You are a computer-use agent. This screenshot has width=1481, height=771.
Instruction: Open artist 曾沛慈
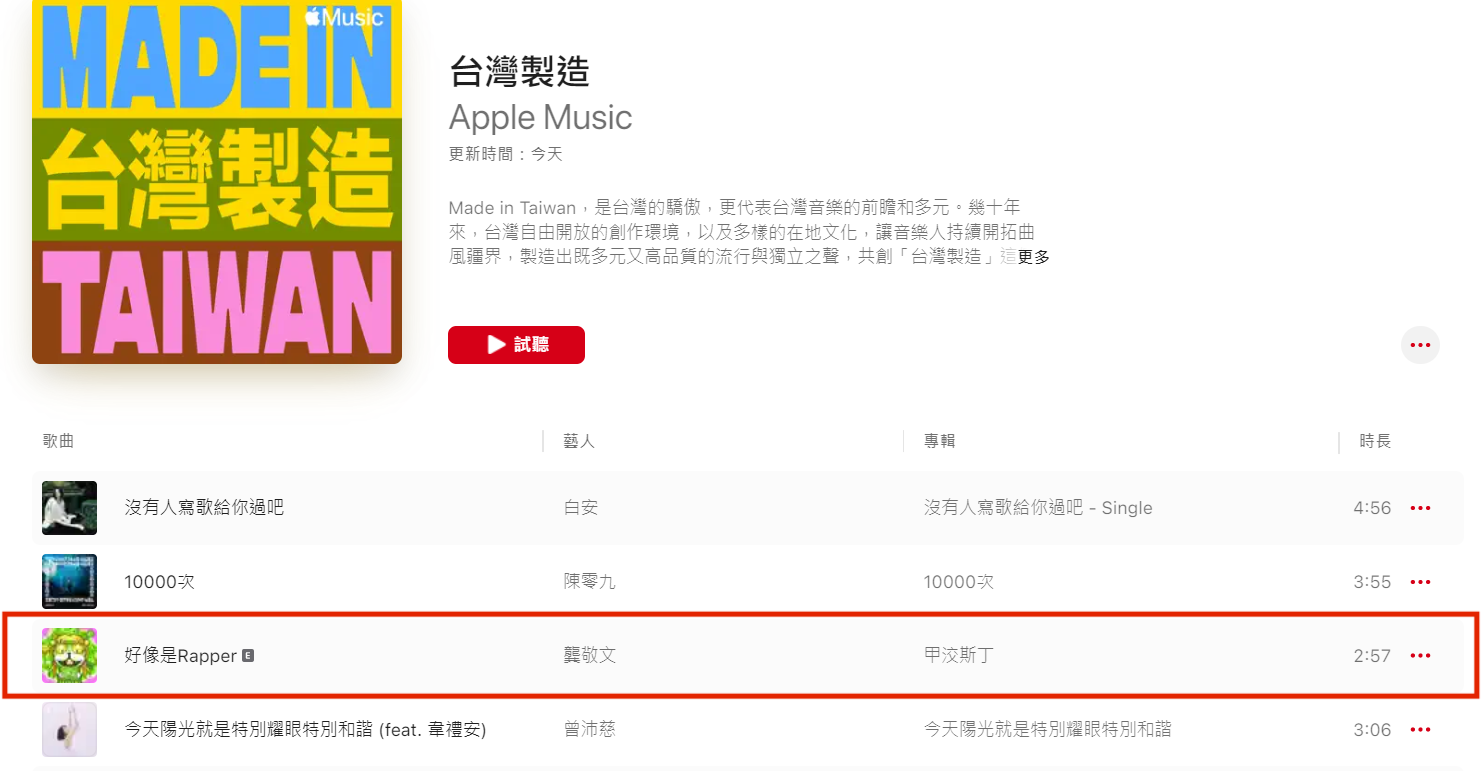click(590, 730)
